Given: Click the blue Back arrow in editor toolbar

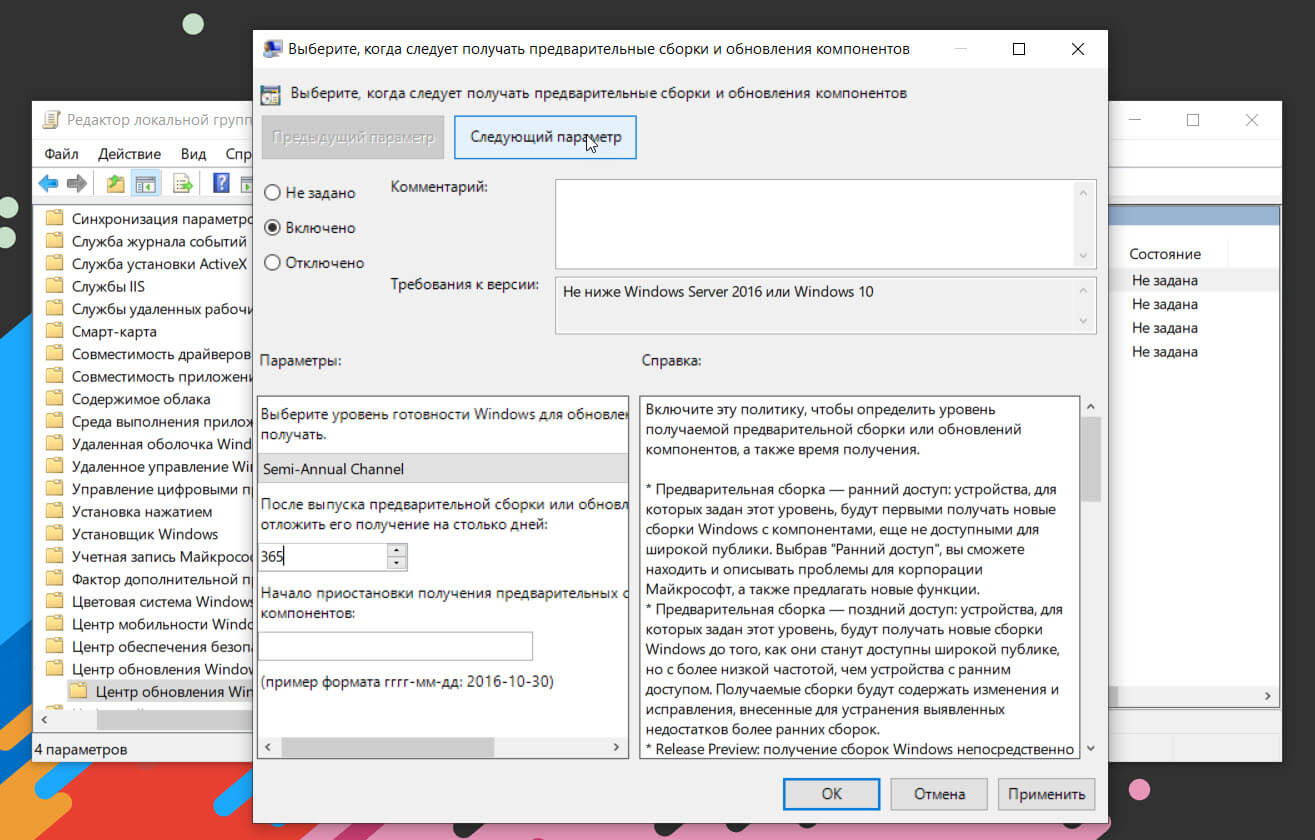Looking at the screenshot, I should click(x=48, y=184).
